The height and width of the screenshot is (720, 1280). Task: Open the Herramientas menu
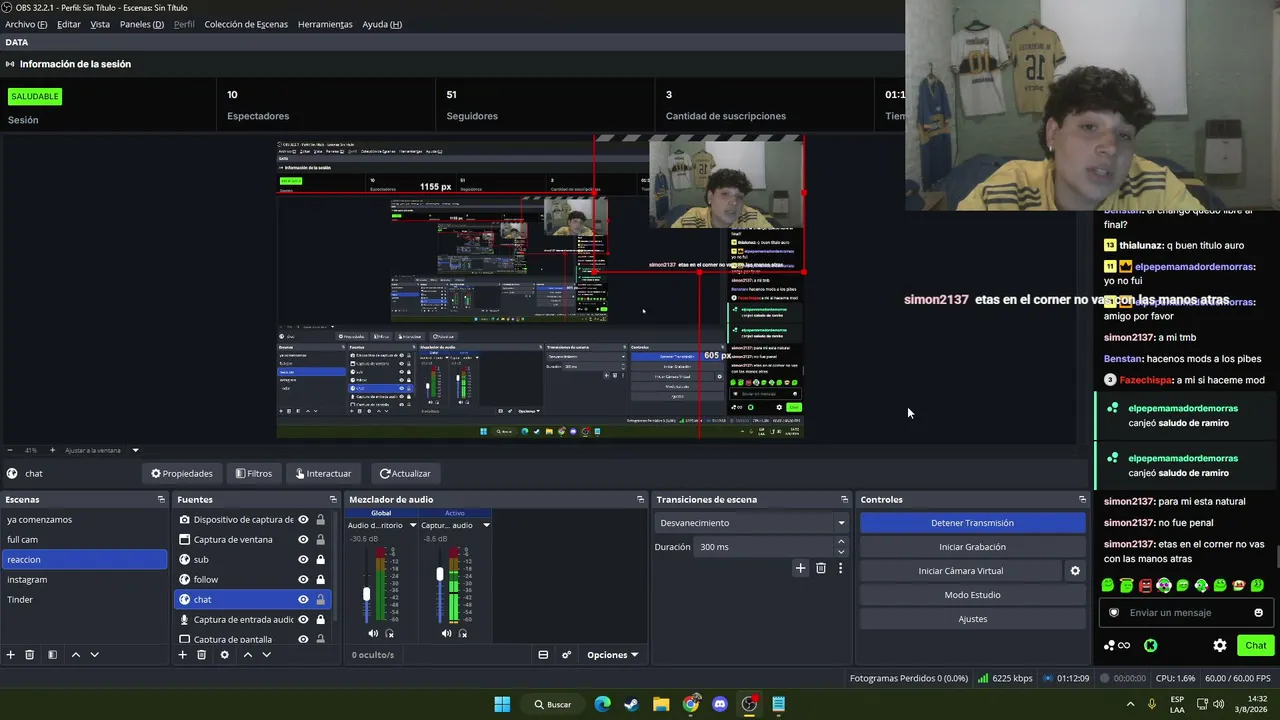coord(325,24)
